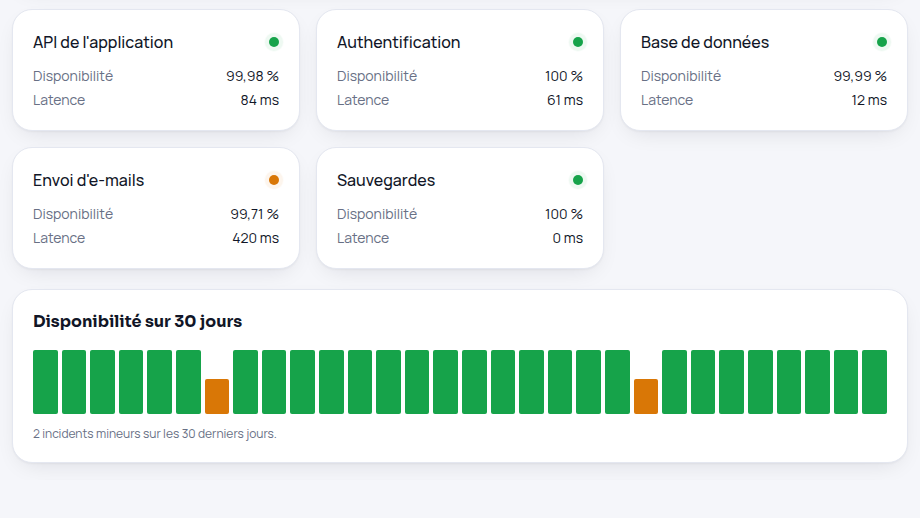Click the 99,99 % availability value

coord(860,76)
